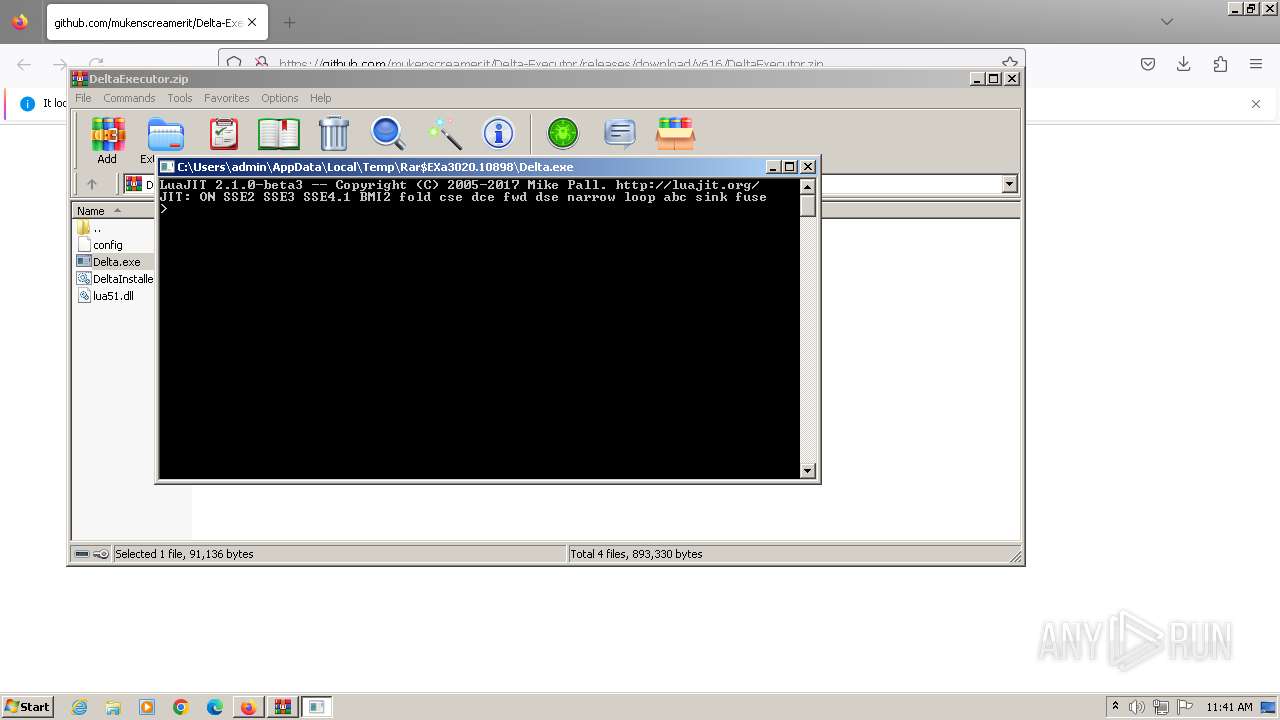Click the WinRAR status bar key icon
The width and height of the screenshot is (1280, 720).
point(101,554)
